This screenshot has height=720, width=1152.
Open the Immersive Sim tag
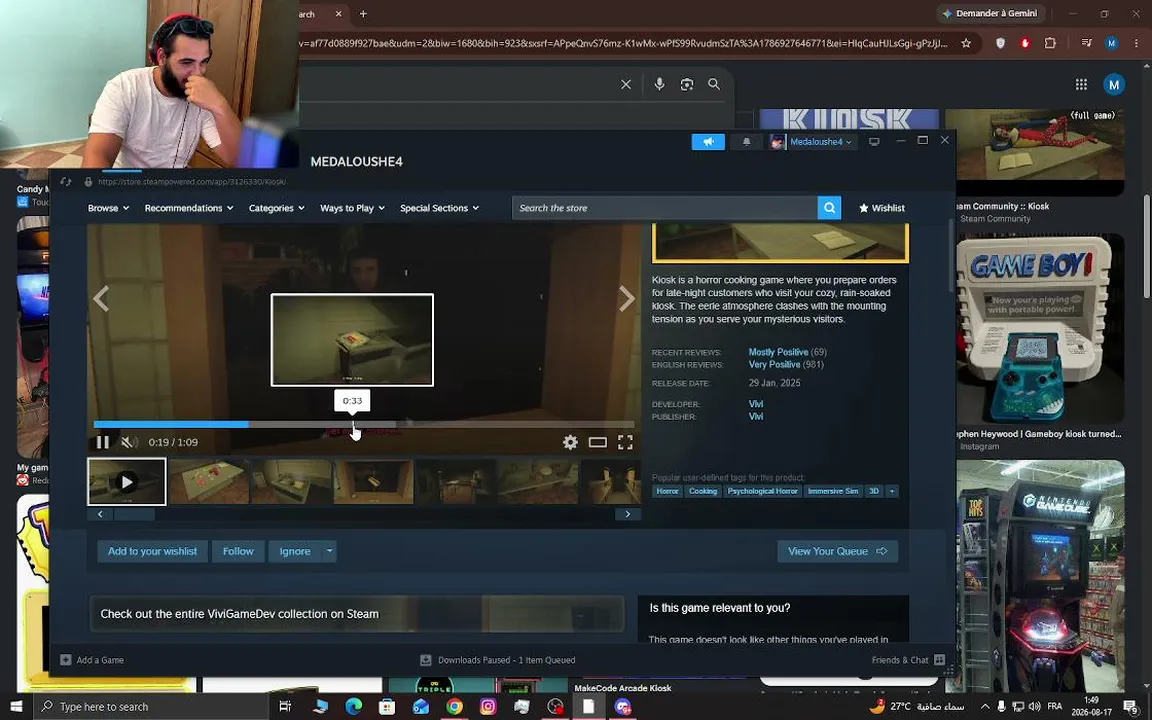832,491
